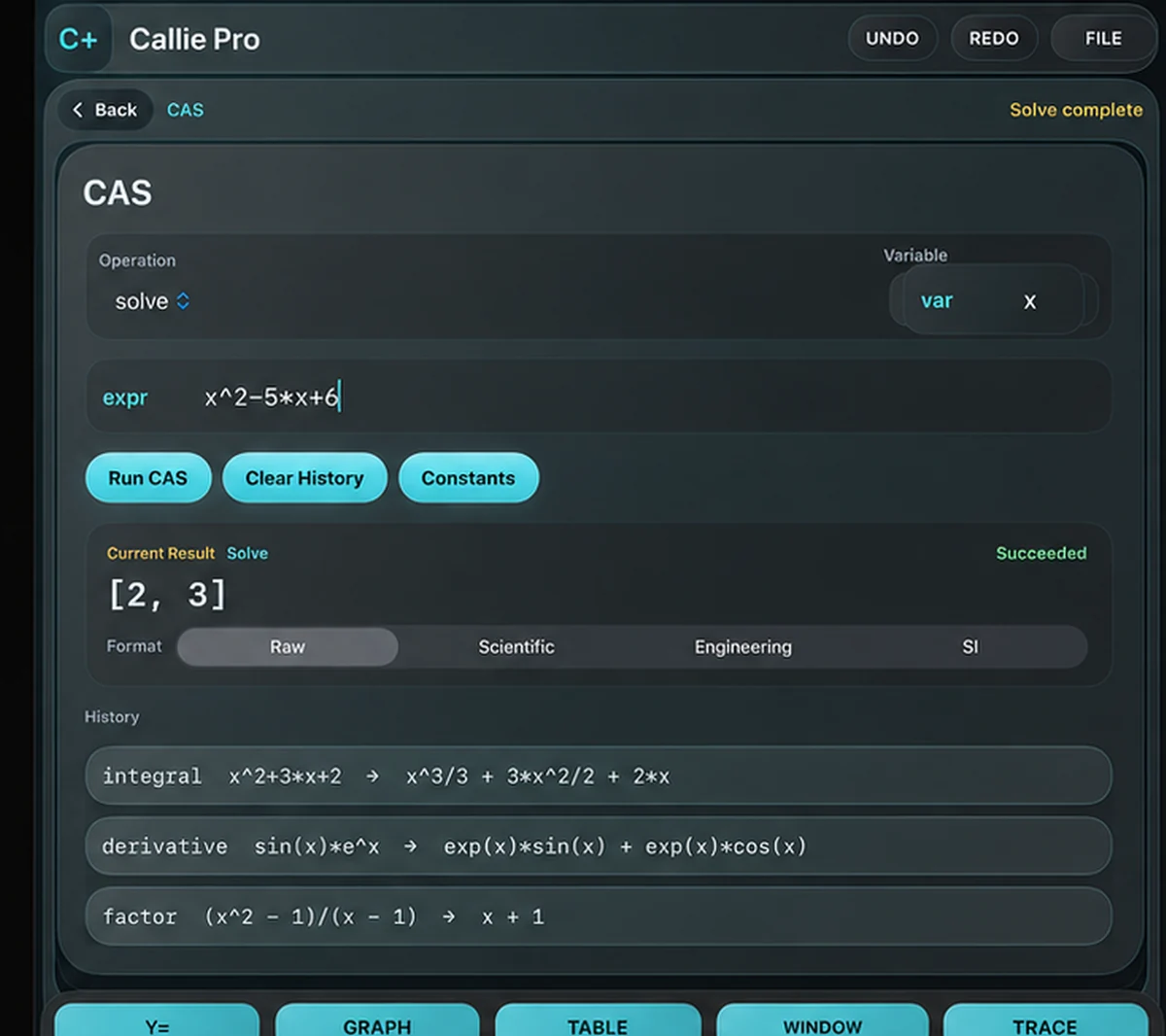Screen dimensions: 1166x1036
Task: Select Scientific format option
Action: (516, 647)
